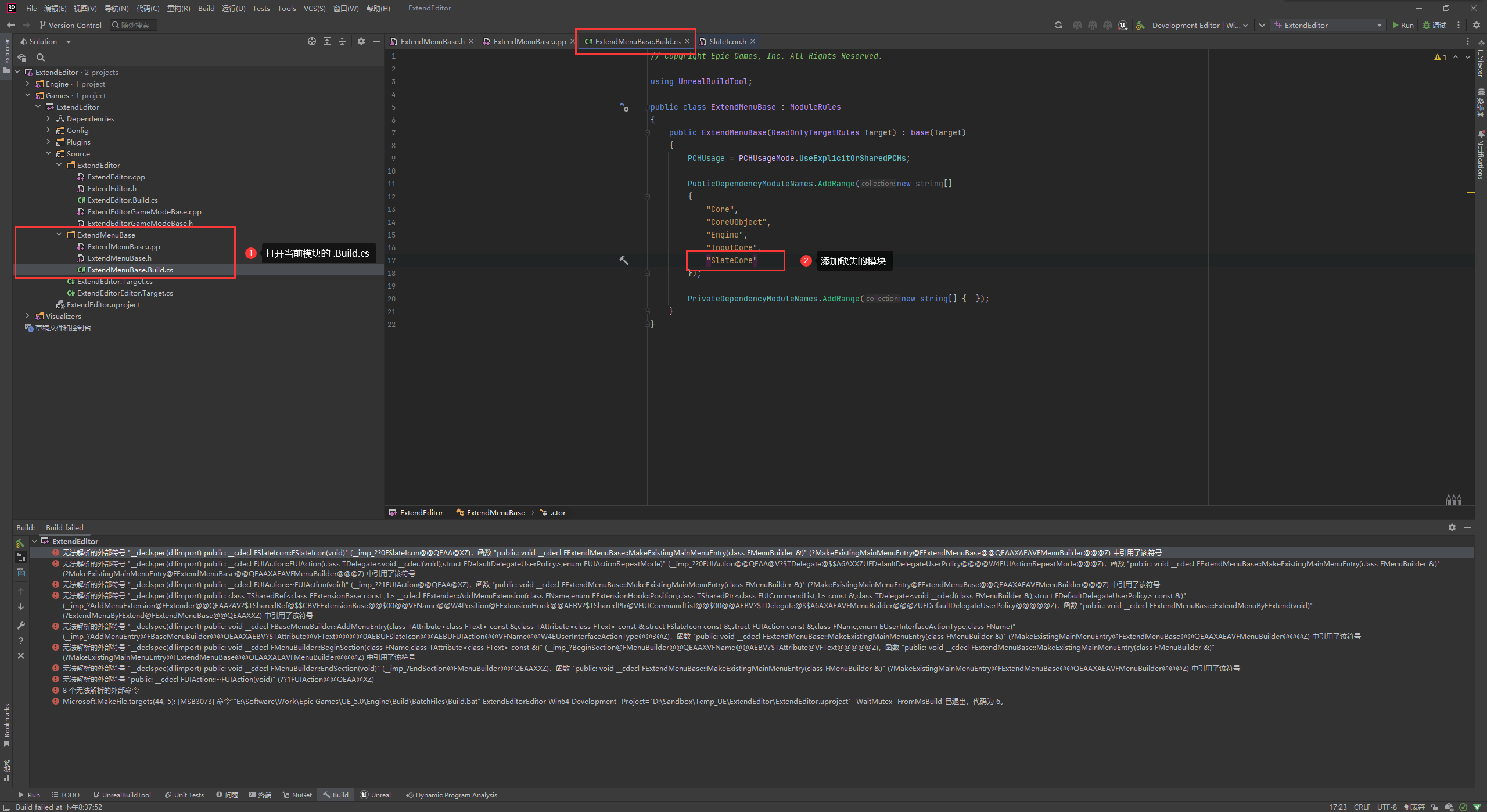Viewport: 1487px width, 812px height.
Task: Expand the Engine project node
Action: (27, 84)
